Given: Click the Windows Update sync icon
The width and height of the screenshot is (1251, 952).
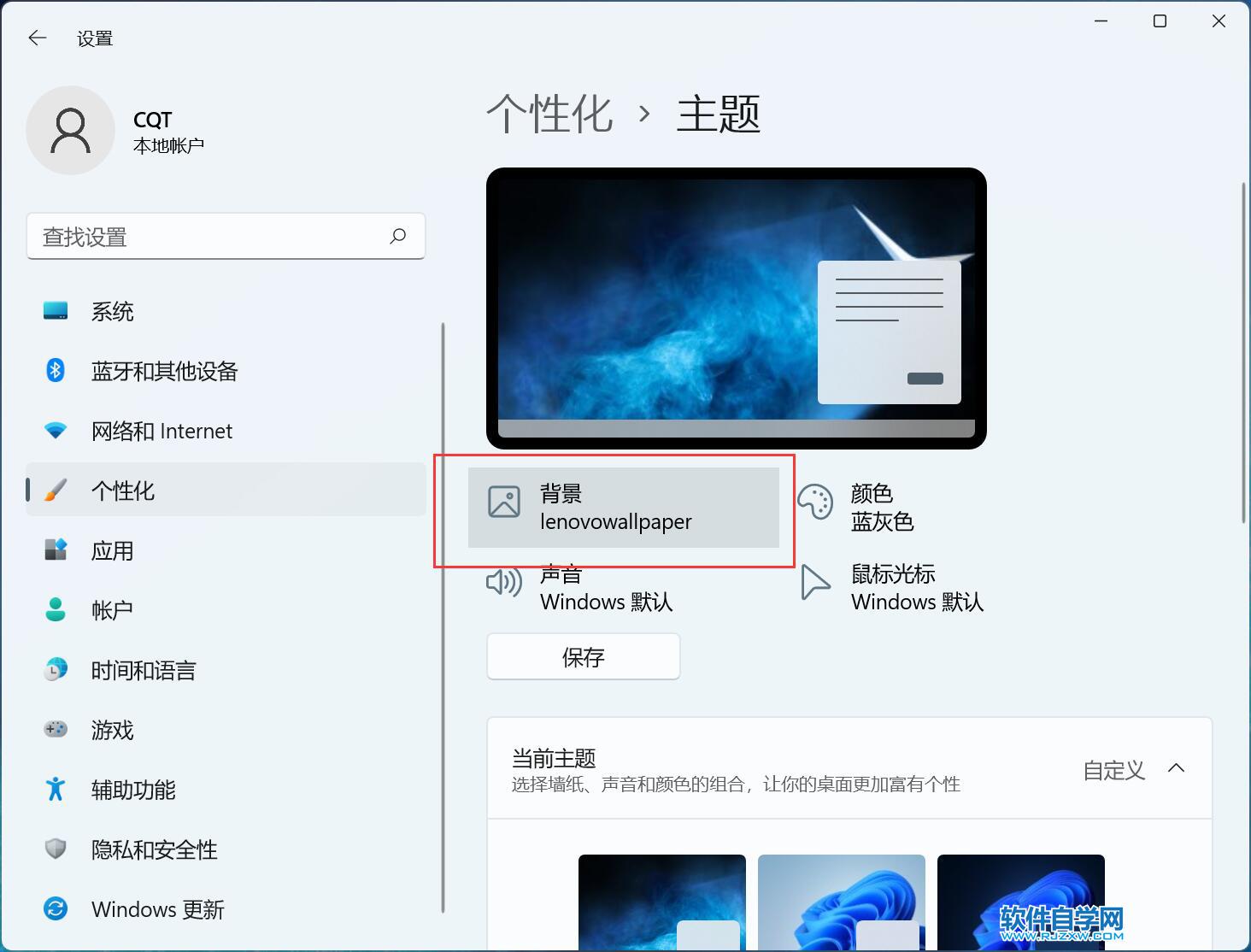Looking at the screenshot, I should (x=56, y=908).
